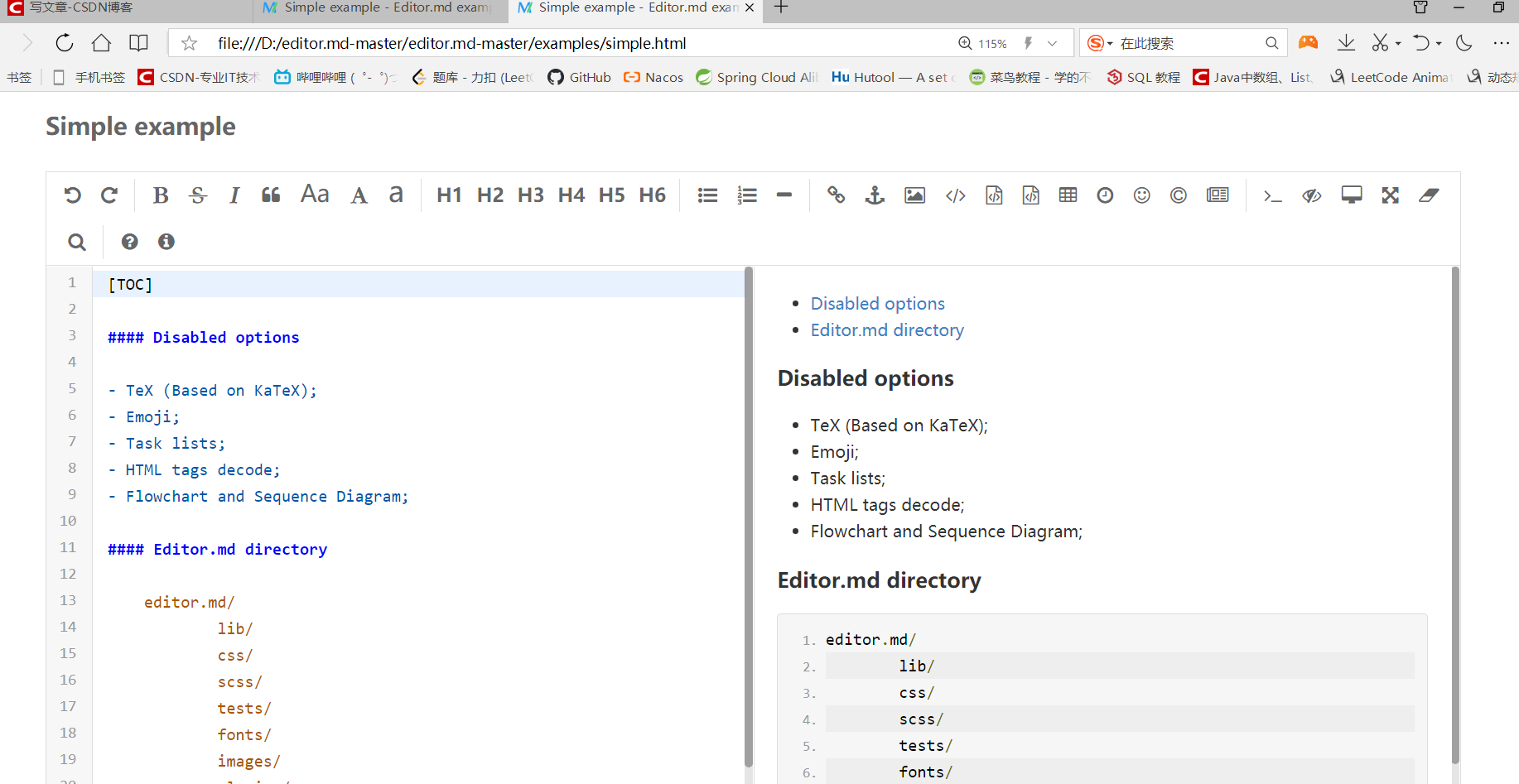This screenshot has width=1519, height=784.
Task: Follow 'Editor.md directory' TOC link
Action: click(x=887, y=330)
